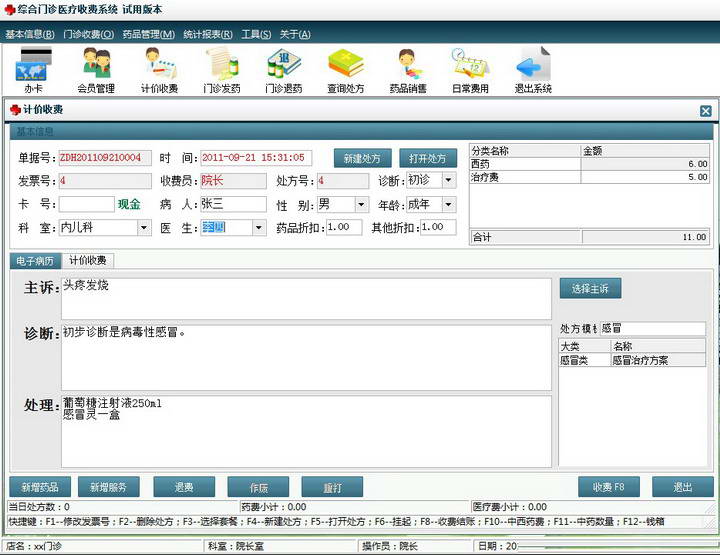The image size is (720, 555).
Task: Click the 退费 refund button
Action: pos(184,487)
